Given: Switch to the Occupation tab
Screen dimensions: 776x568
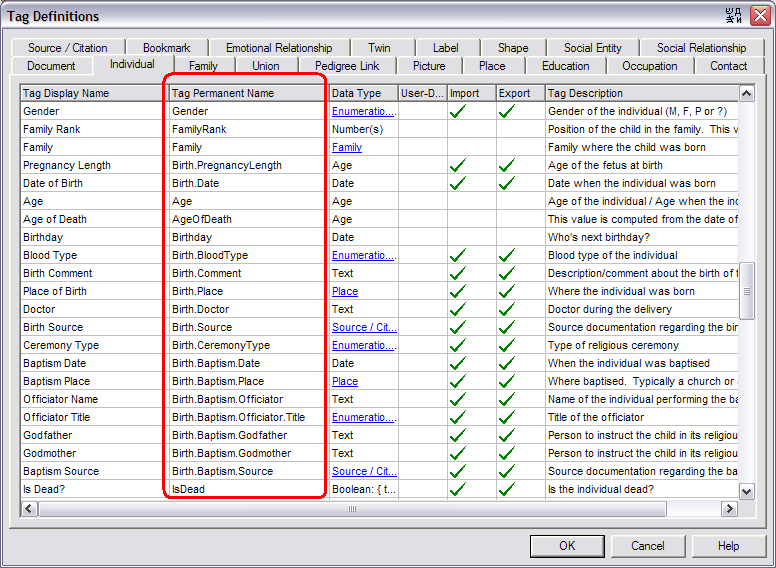Looking at the screenshot, I should pos(650,66).
